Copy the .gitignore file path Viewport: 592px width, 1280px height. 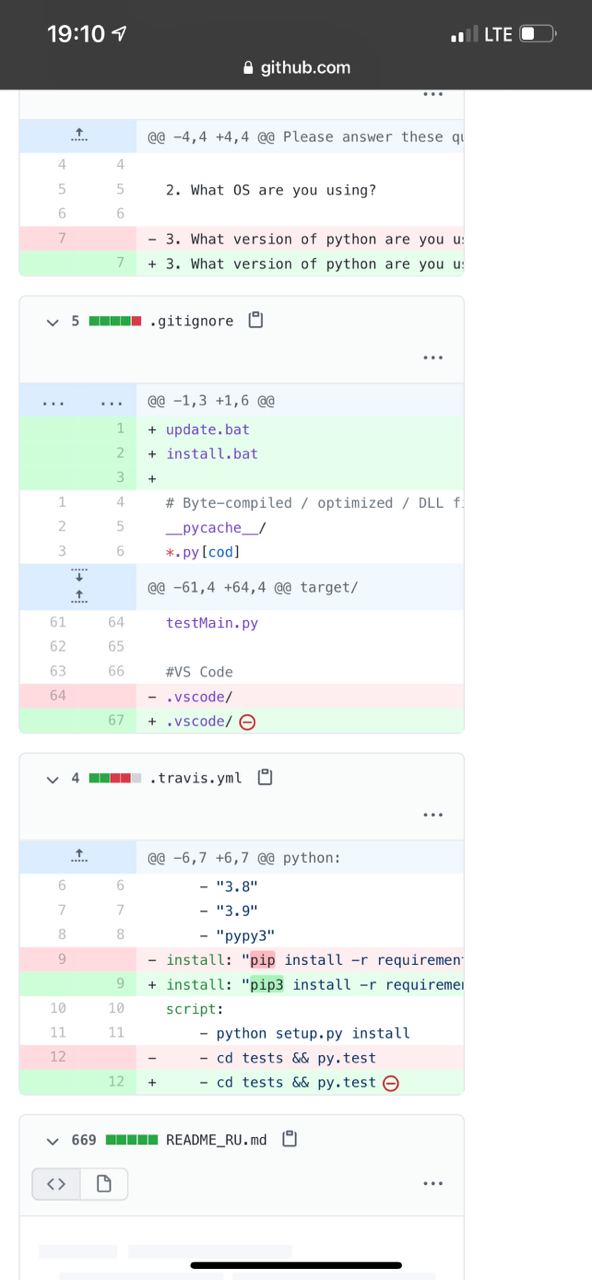click(x=256, y=321)
